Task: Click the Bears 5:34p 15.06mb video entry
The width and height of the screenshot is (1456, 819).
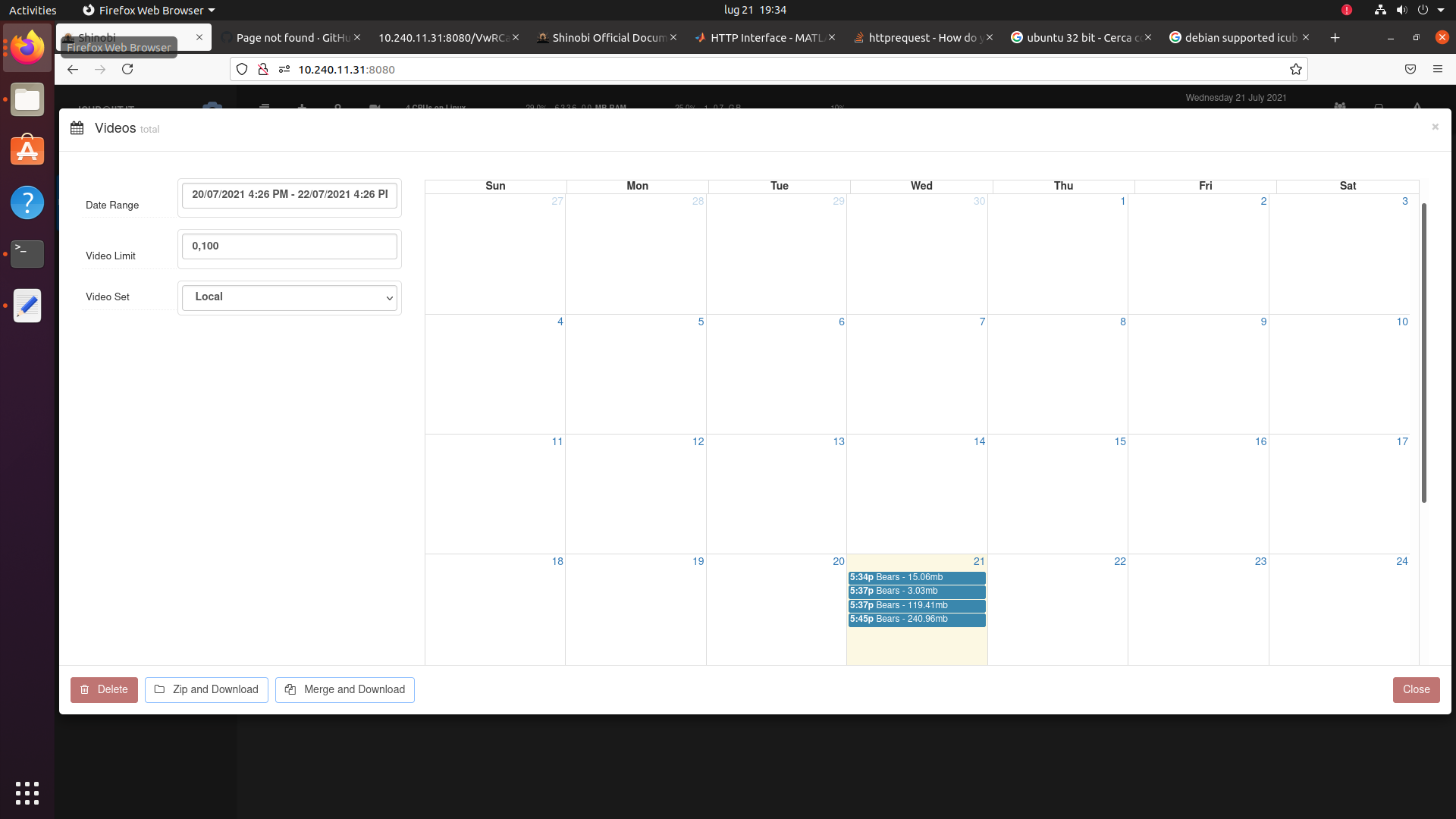Action: pos(917,577)
